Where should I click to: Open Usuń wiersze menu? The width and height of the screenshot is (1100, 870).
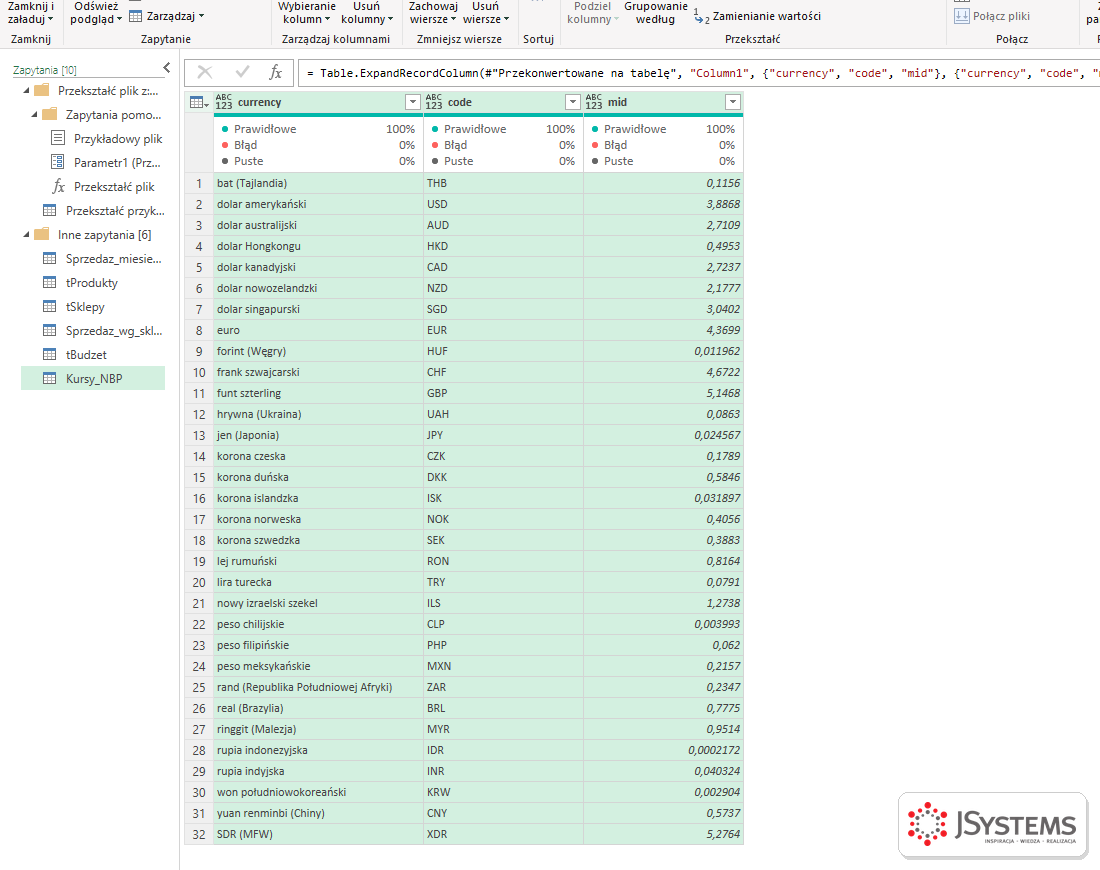pyautogui.click(x=485, y=13)
